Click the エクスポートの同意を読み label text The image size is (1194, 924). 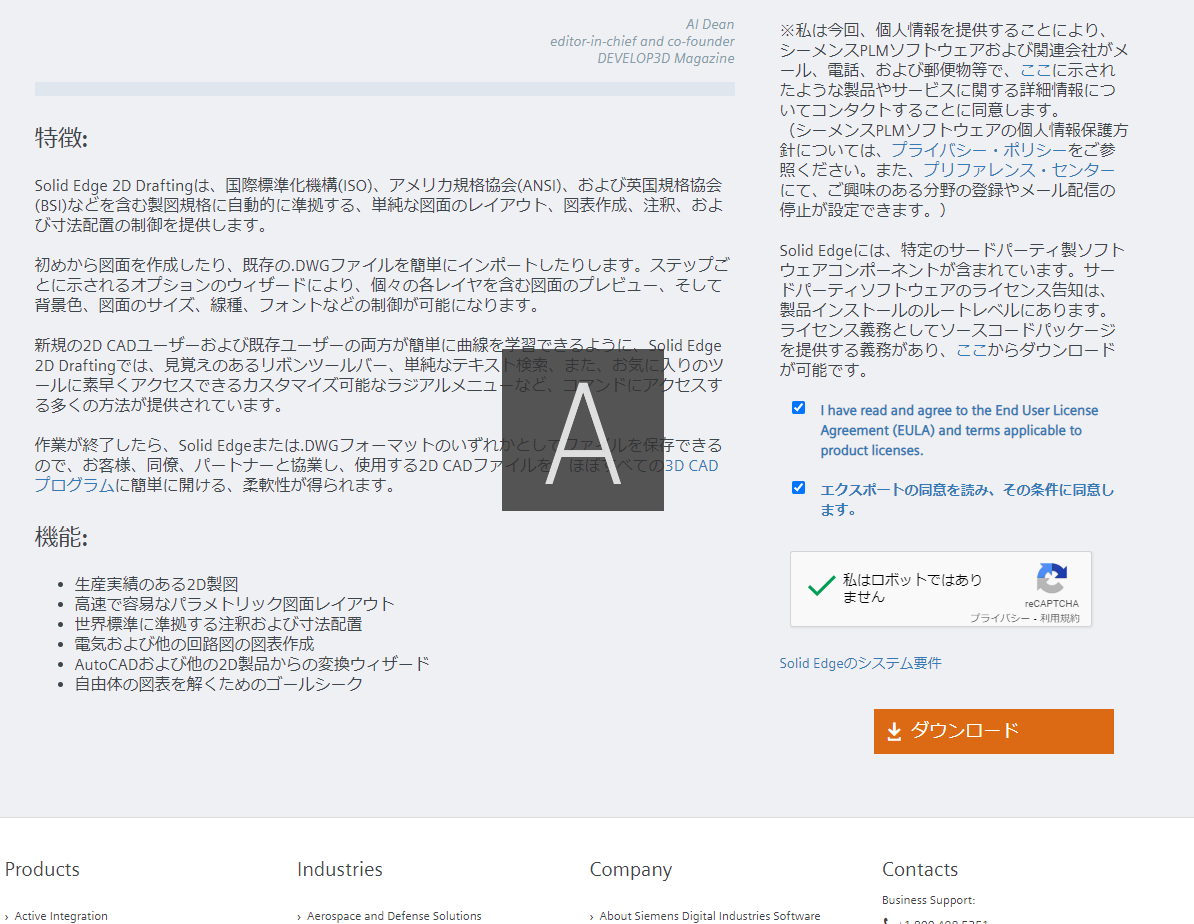966,499
